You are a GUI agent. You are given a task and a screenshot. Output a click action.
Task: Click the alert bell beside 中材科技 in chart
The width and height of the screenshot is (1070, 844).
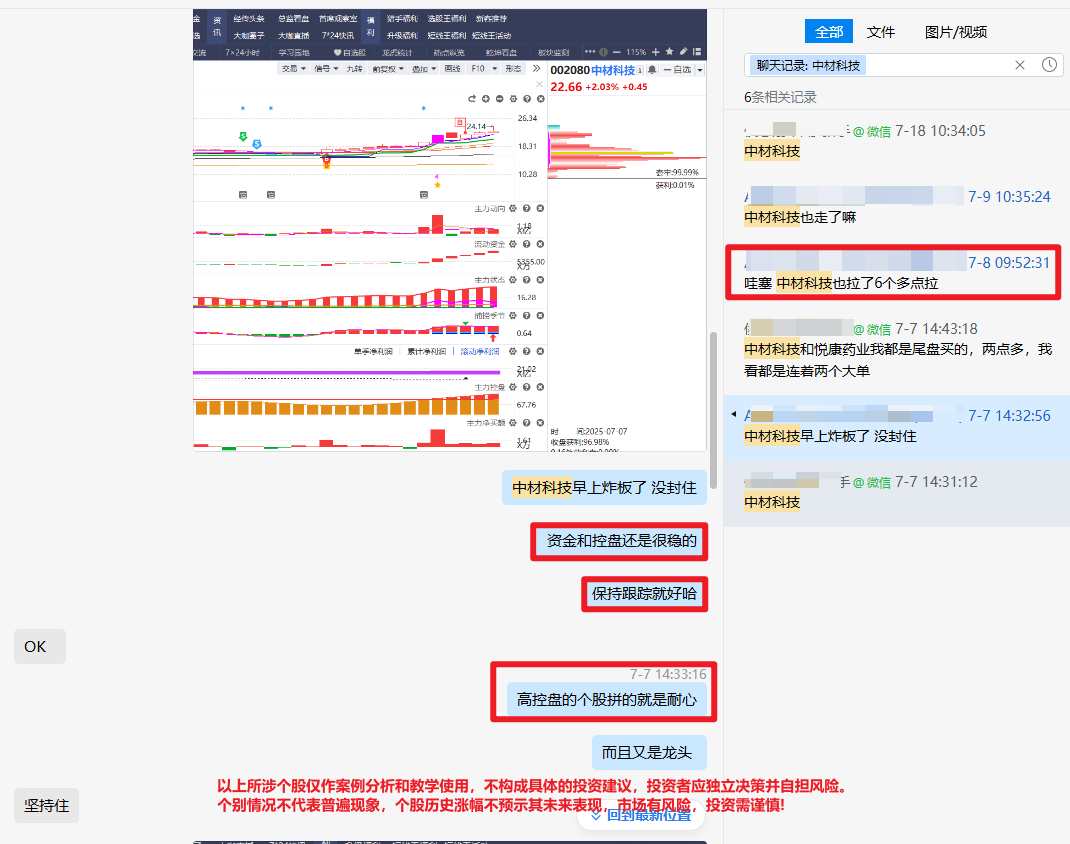coord(652,70)
